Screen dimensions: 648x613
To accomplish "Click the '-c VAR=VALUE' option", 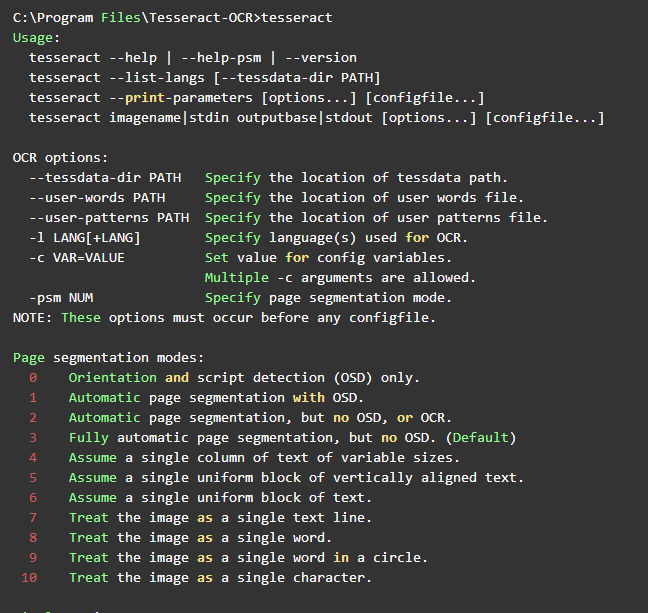I will coord(77,258).
